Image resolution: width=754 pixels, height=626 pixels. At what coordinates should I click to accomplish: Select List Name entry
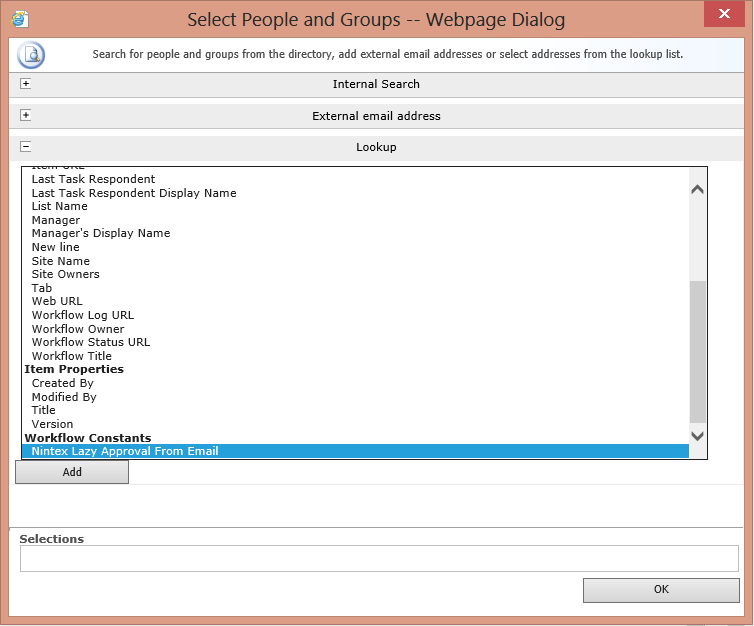click(x=60, y=206)
